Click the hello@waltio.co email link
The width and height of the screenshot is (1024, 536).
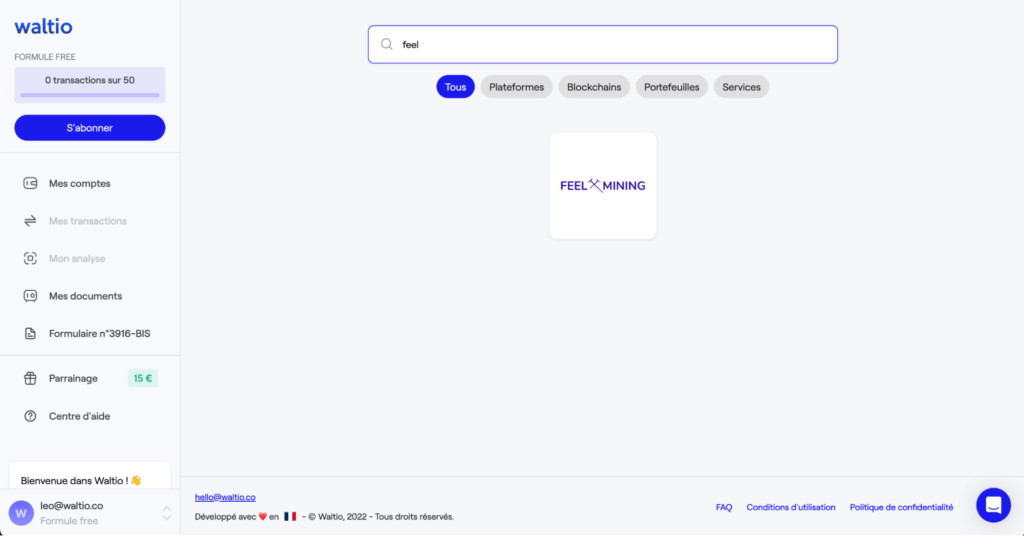point(225,497)
